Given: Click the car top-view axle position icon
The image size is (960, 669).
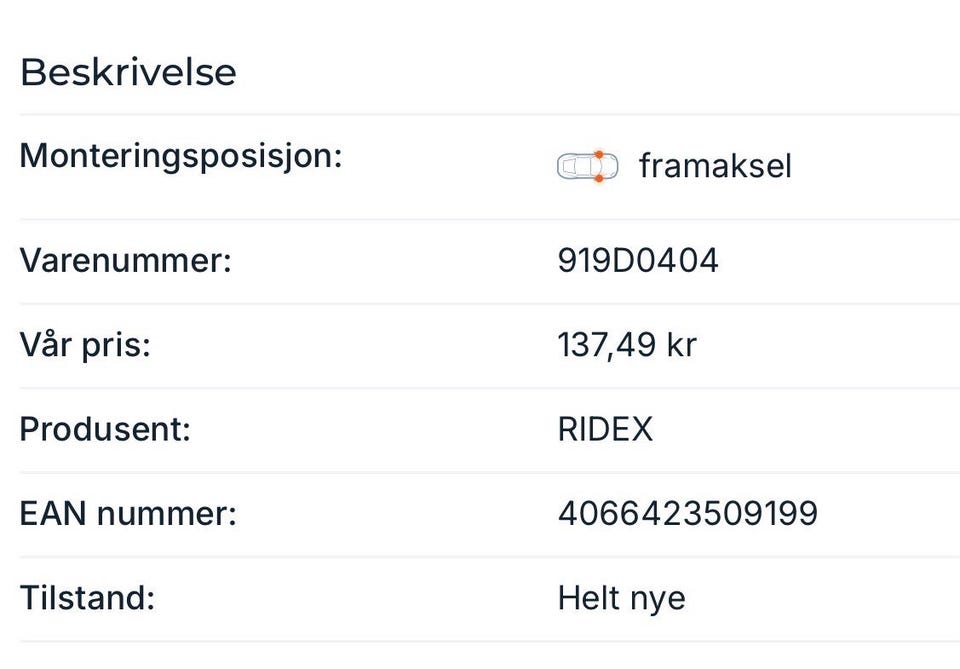Looking at the screenshot, I should click(x=587, y=166).
